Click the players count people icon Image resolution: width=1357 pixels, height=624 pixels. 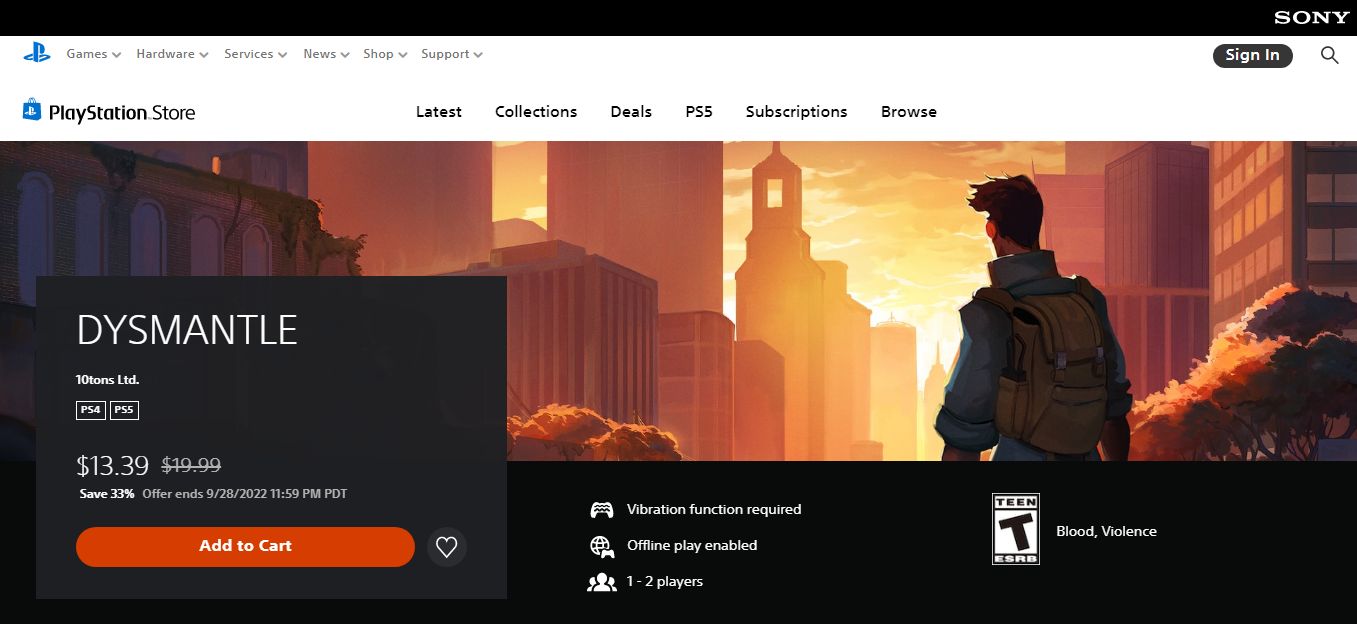[601, 582]
